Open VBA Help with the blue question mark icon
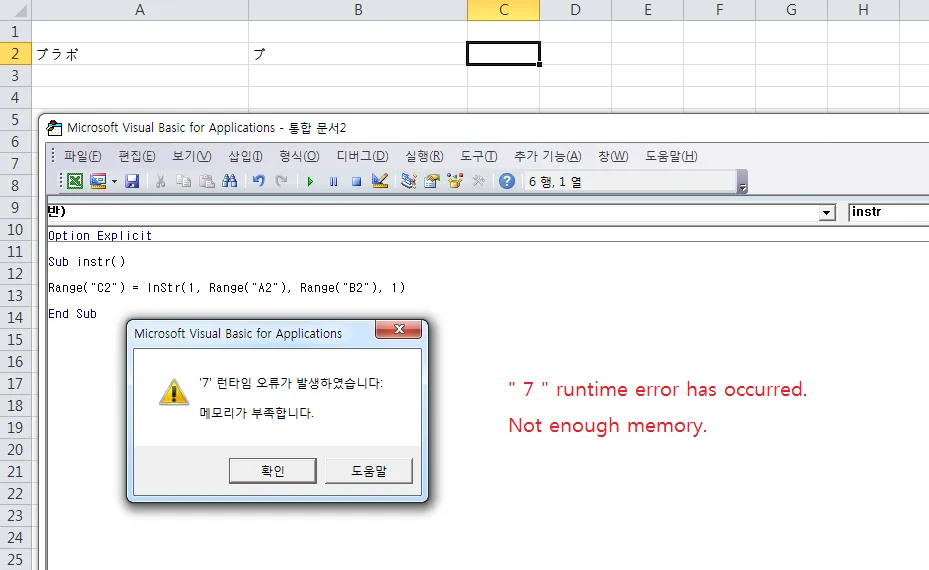This screenshot has height=570, width=929. point(507,181)
